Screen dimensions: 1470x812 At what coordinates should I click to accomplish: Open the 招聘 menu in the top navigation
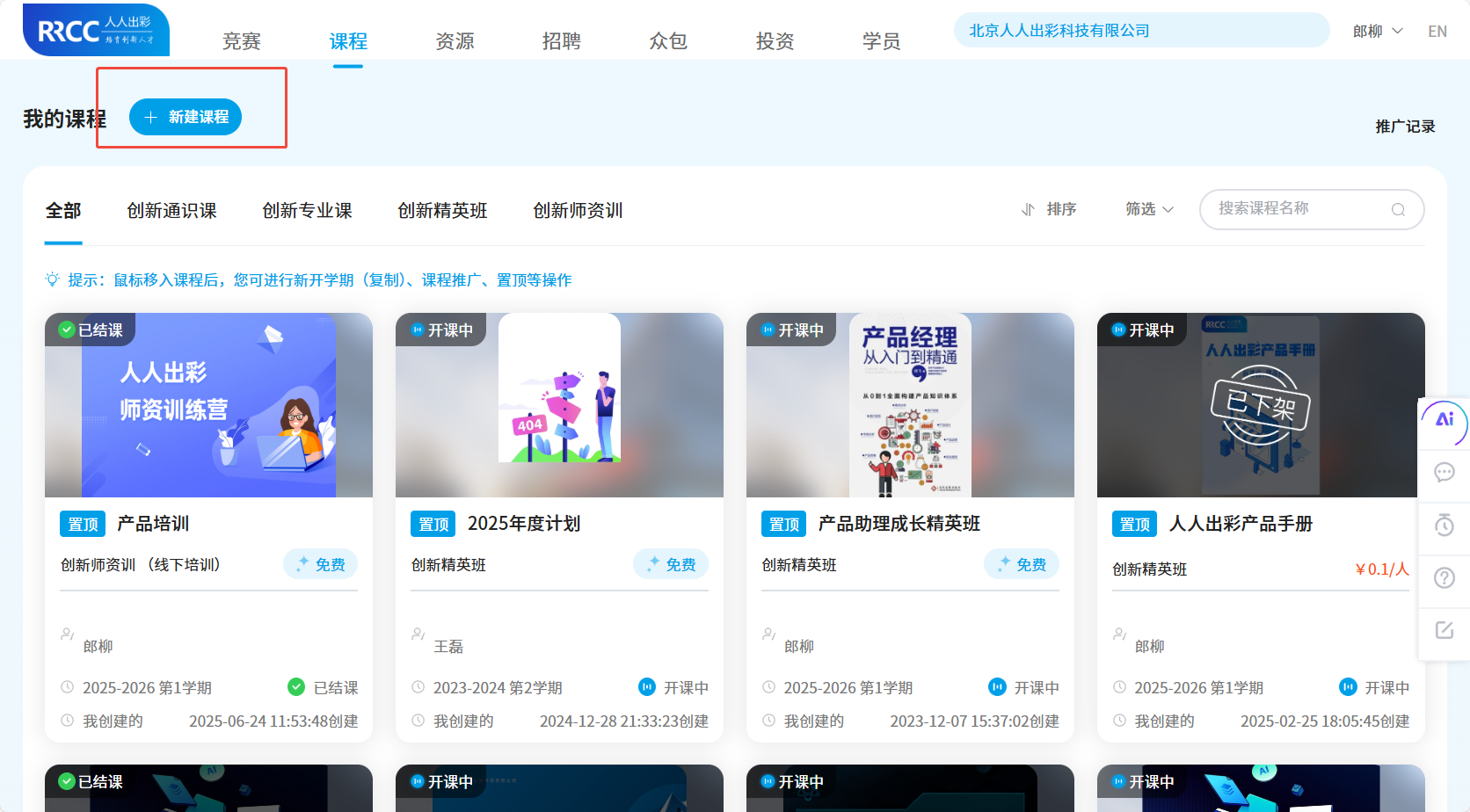click(561, 40)
